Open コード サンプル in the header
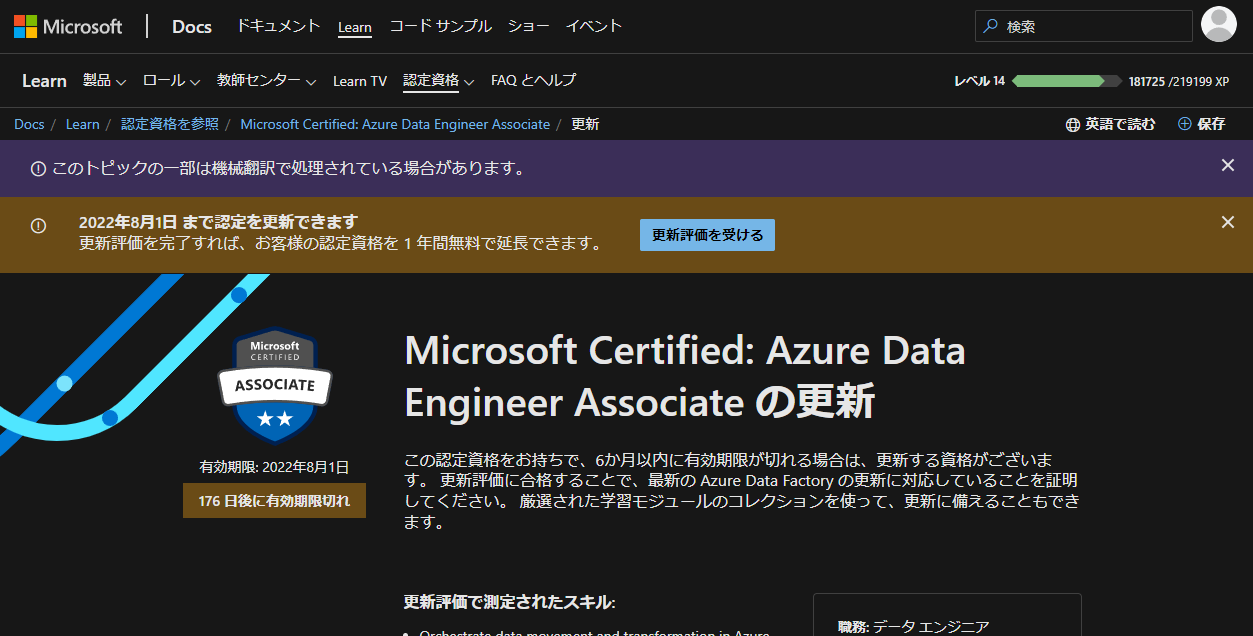Image resolution: width=1253 pixels, height=636 pixels. pyautogui.click(x=440, y=26)
